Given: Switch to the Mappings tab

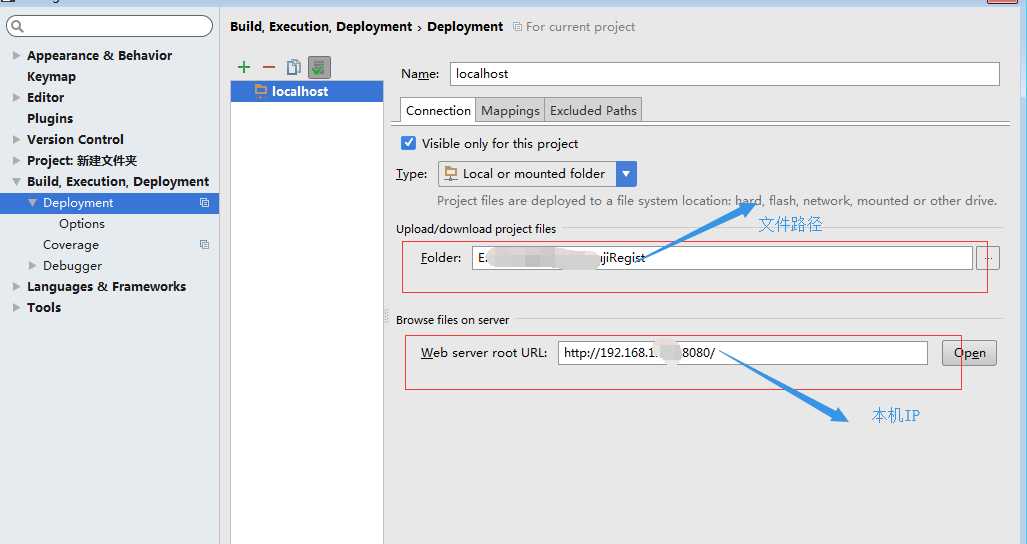Looking at the screenshot, I should point(510,110).
